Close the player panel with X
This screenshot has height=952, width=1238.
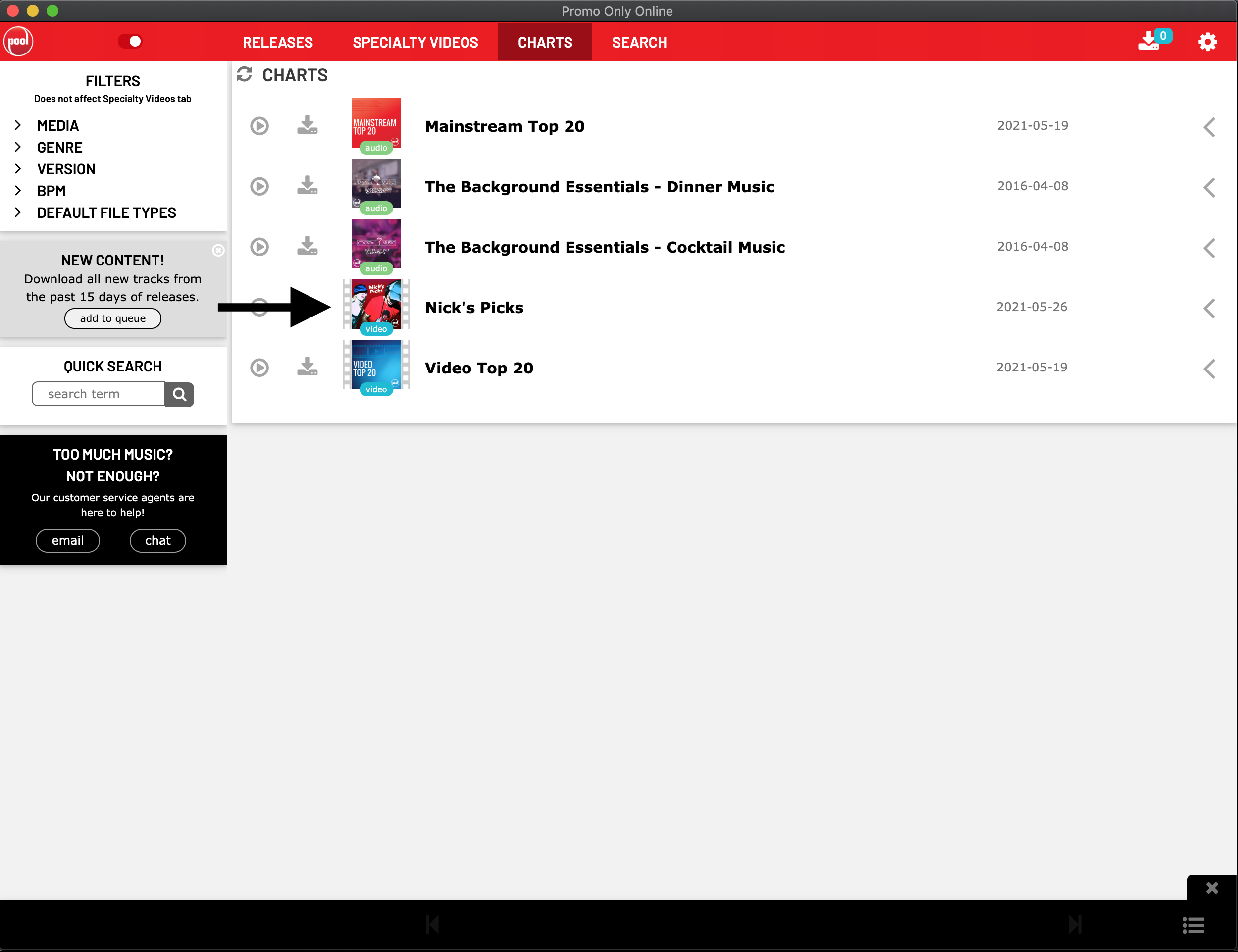[1212, 888]
